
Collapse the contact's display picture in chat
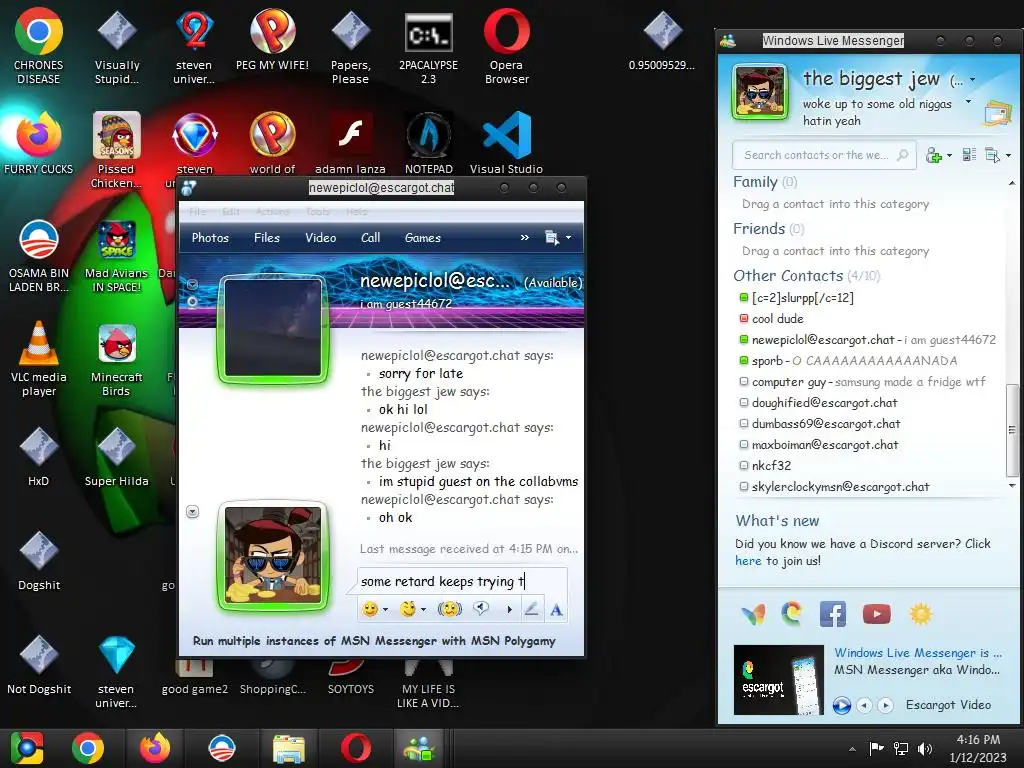[193, 284]
